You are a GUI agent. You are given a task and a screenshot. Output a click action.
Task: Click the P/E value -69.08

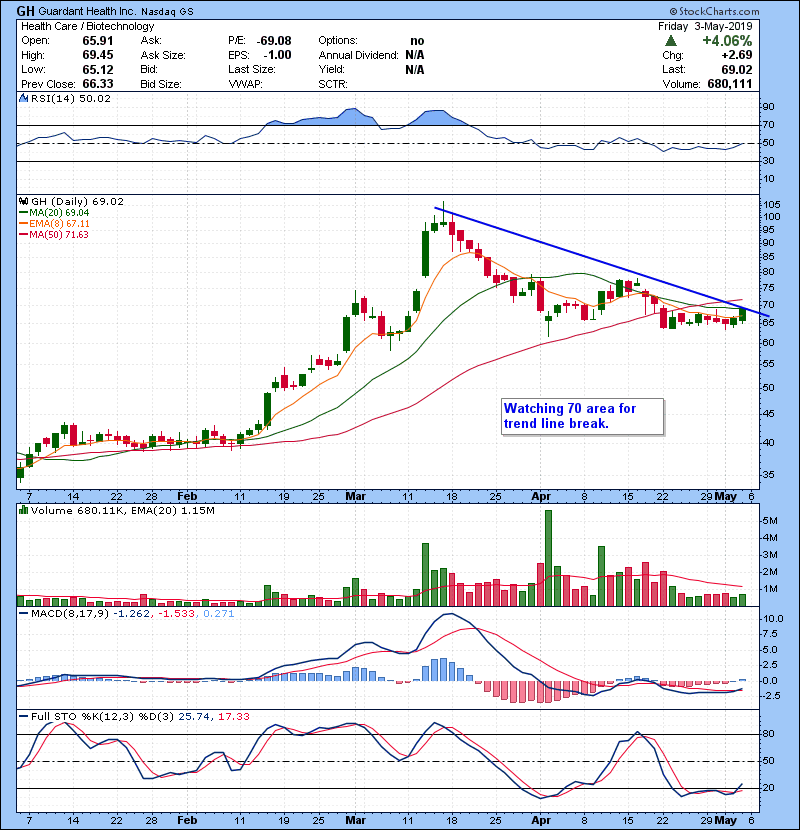pos(274,41)
